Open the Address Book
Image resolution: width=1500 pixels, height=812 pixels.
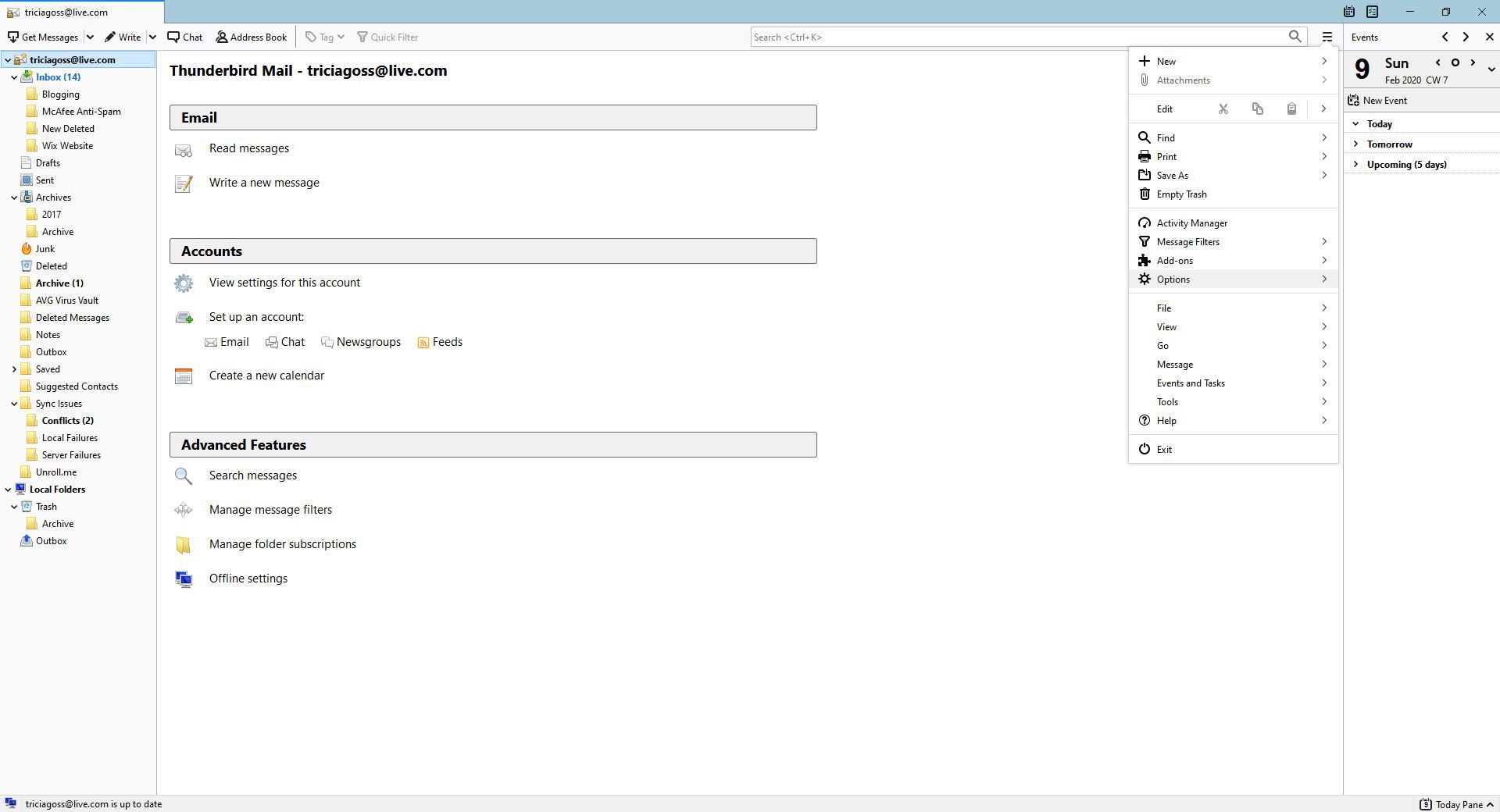[252, 37]
